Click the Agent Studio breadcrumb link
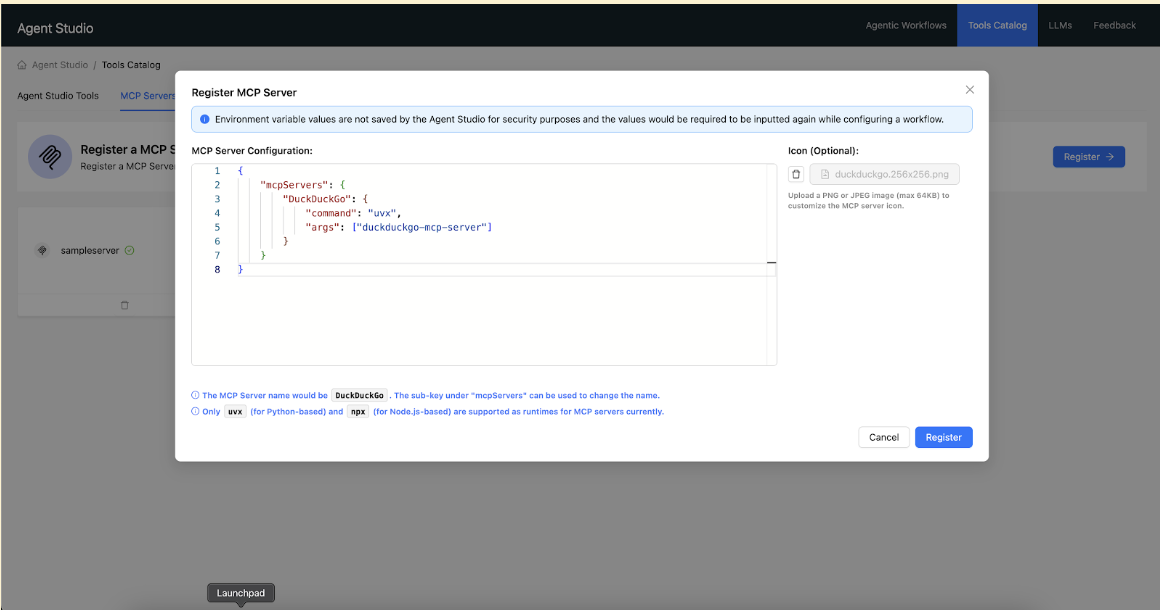This screenshot has width=1160, height=610. [60, 65]
